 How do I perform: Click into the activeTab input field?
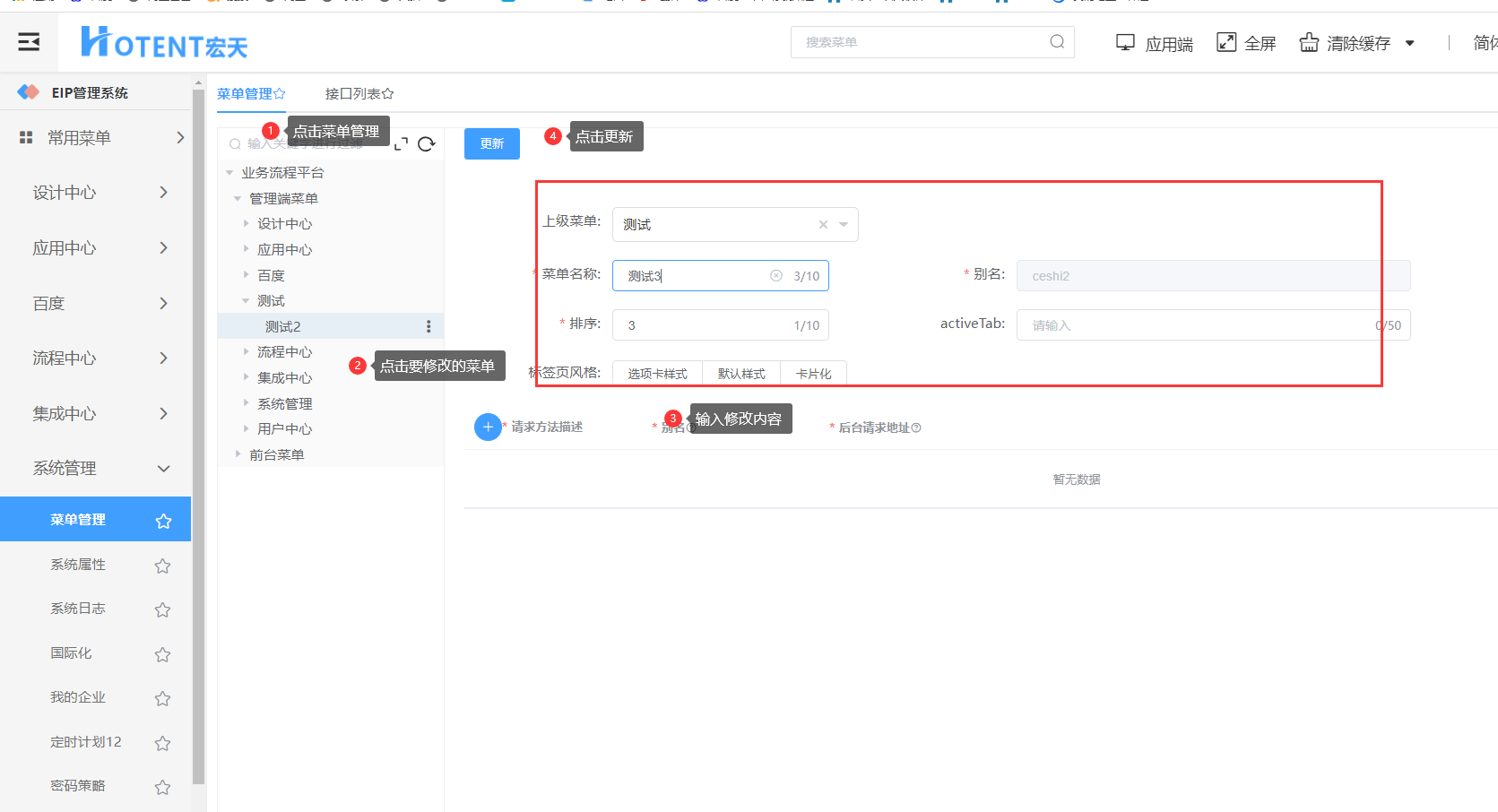click(x=1214, y=325)
